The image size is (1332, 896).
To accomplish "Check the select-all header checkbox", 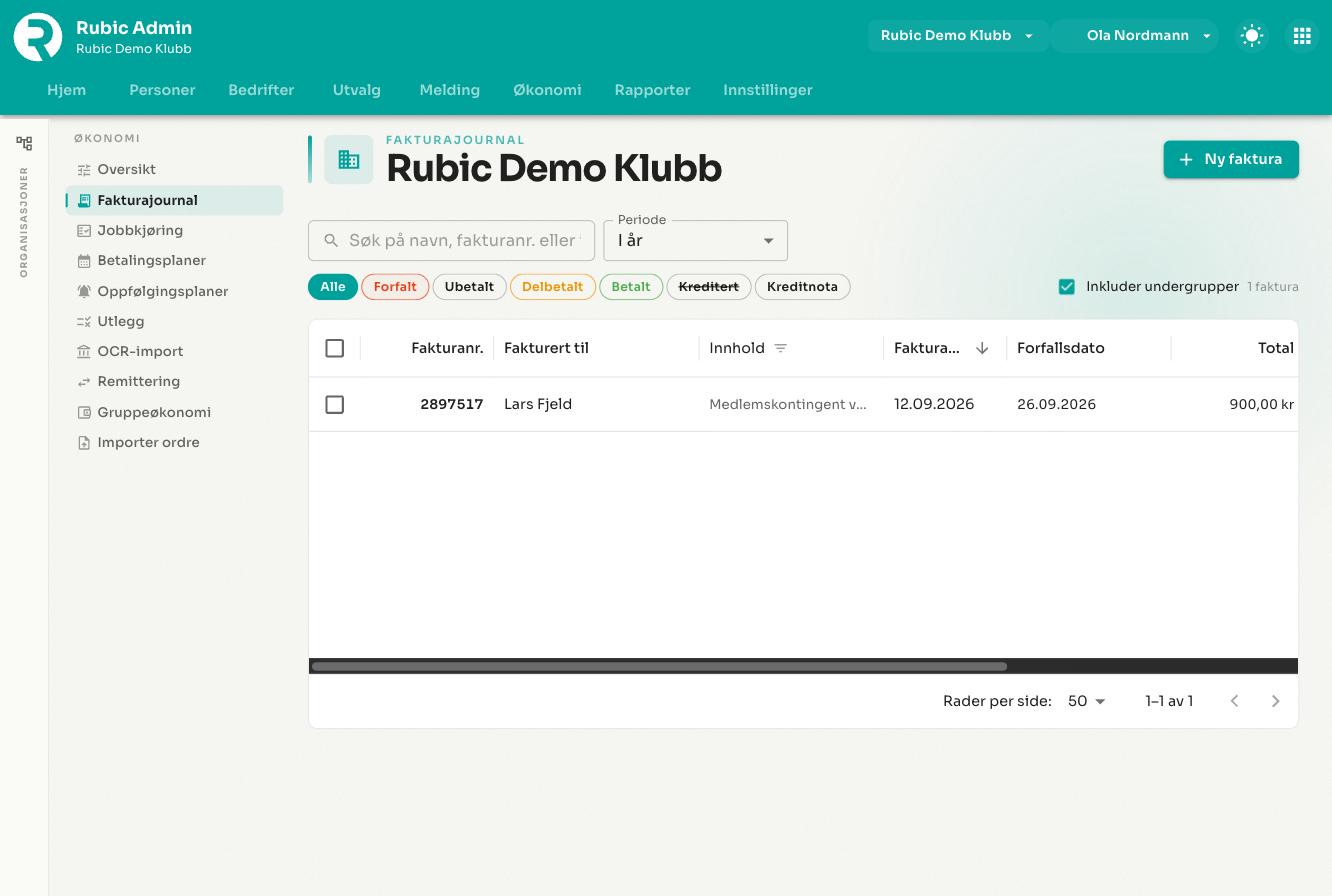I will point(335,348).
